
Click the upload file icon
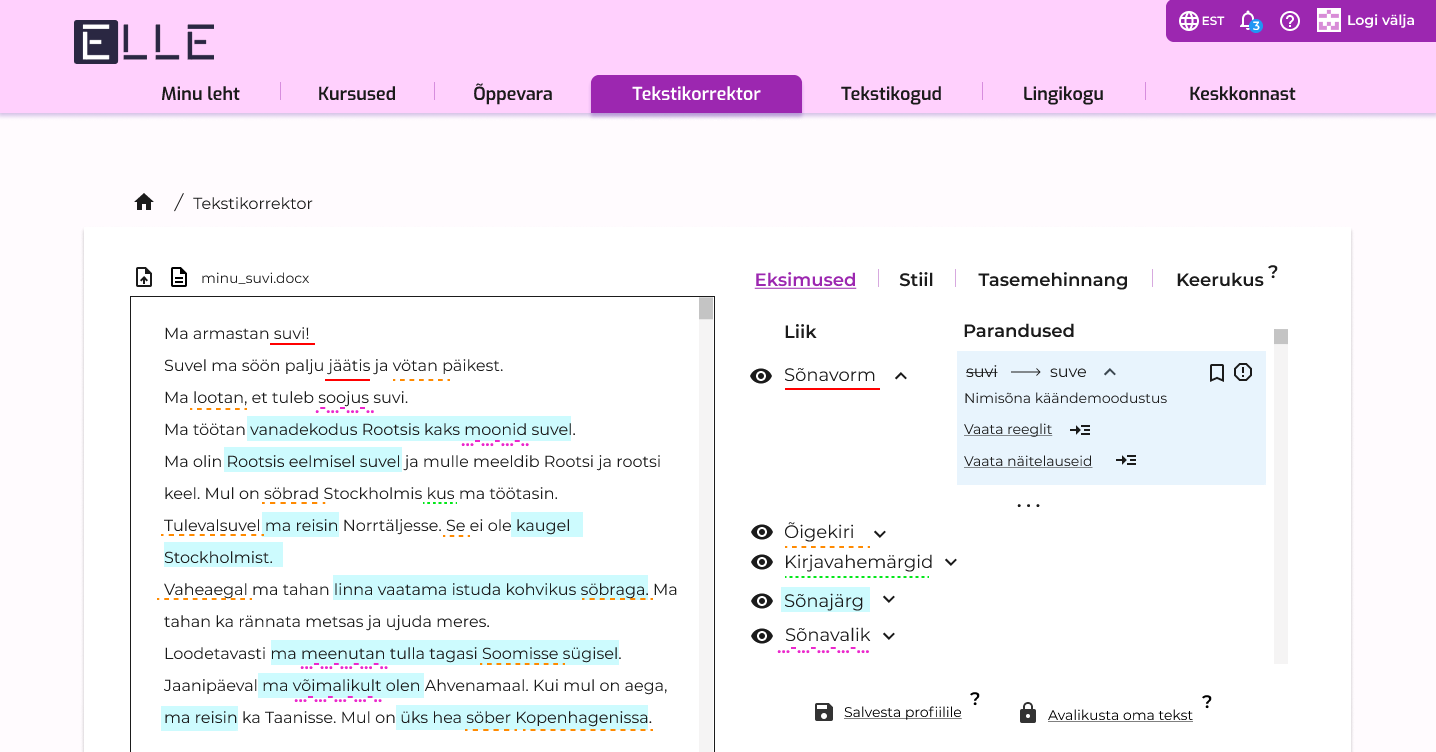(x=144, y=277)
